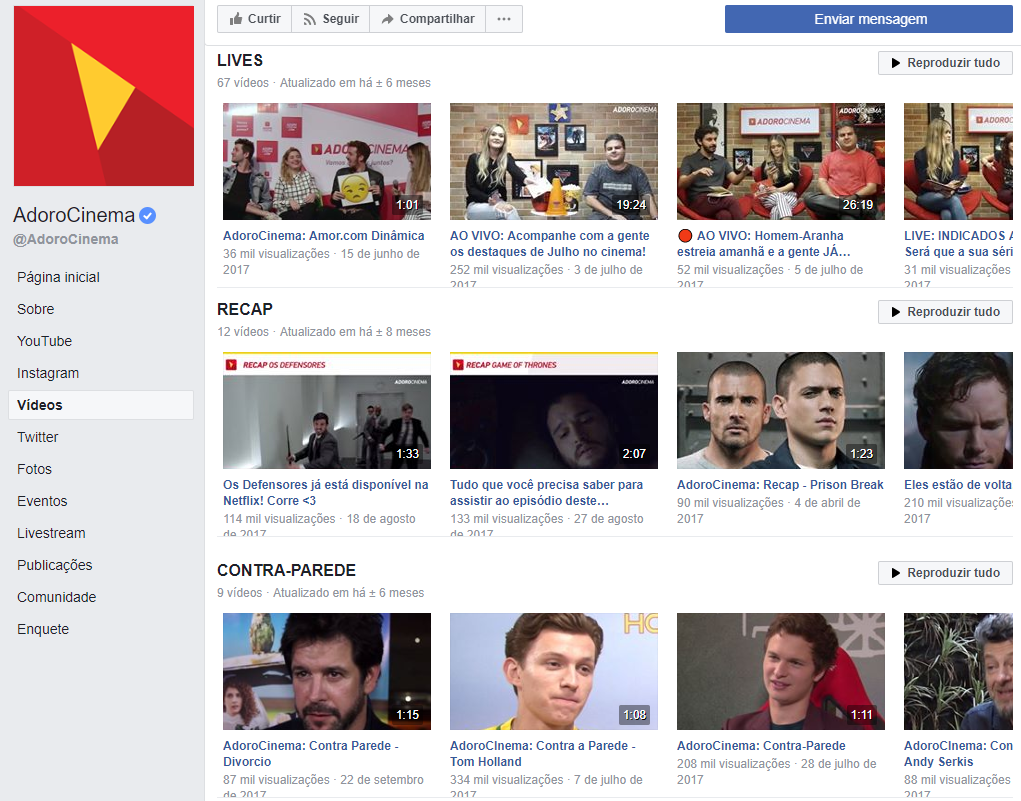The width and height of the screenshot is (1021, 801).
Task: Click title Os Defensores já está disponível
Action: (x=326, y=492)
